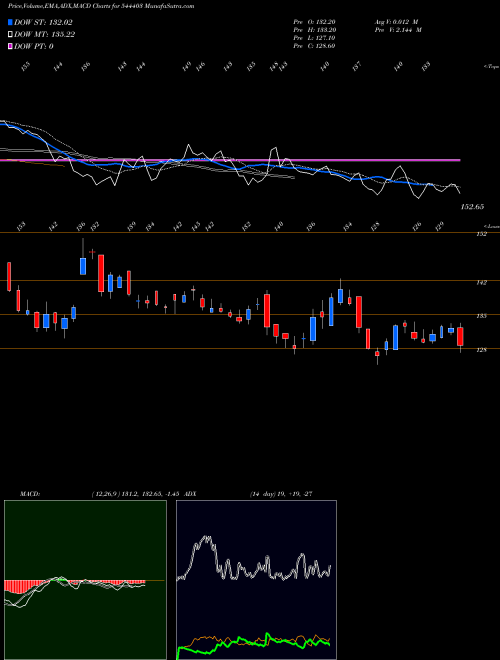
Task: Click inside the dark-blue ADX indicator panel
Action: (256, 580)
